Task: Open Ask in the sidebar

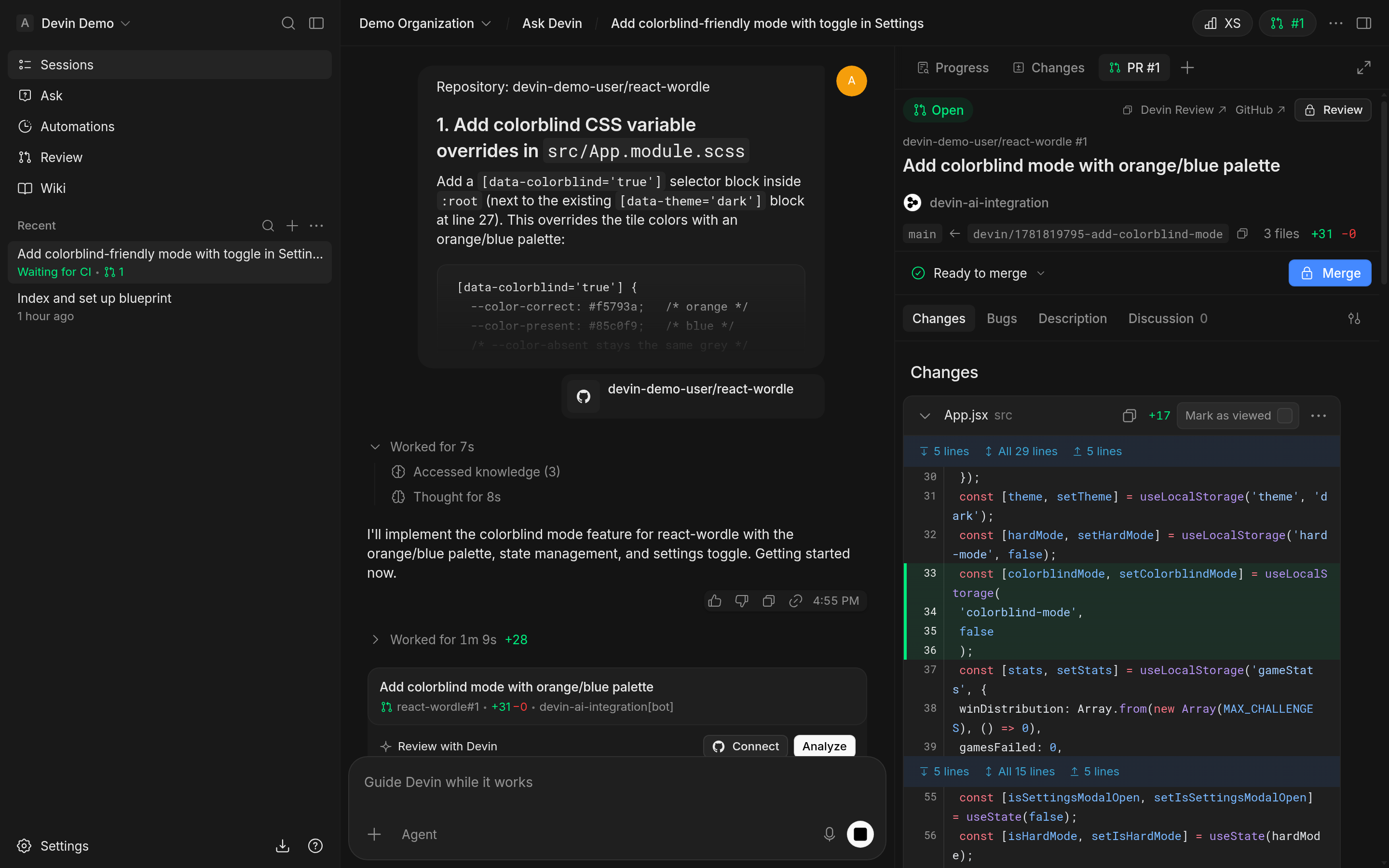Action: 170,96
